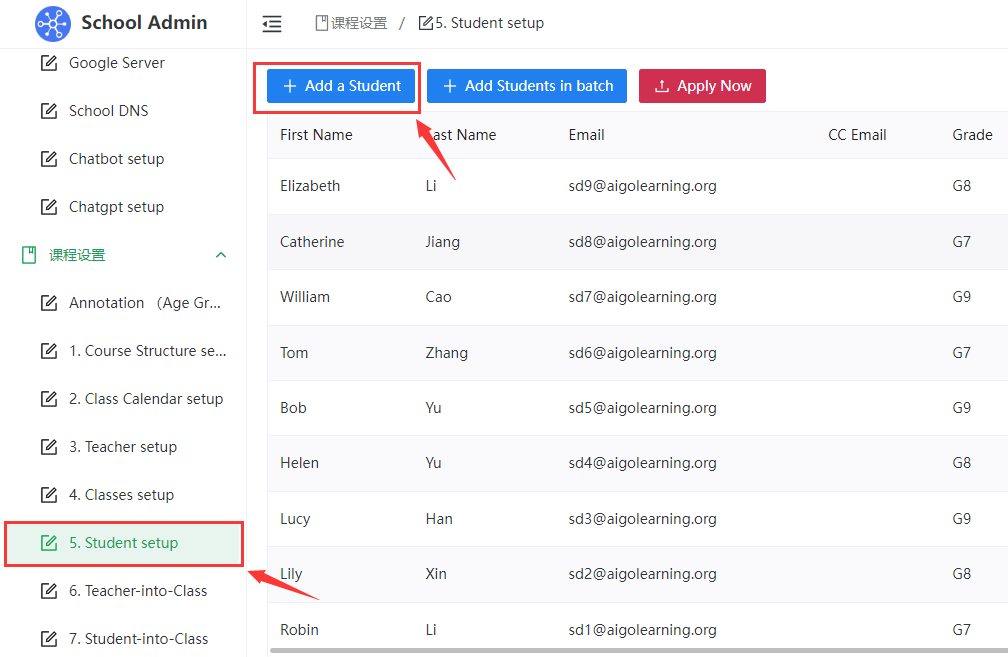Click the Add a Student button

point(341,86)
